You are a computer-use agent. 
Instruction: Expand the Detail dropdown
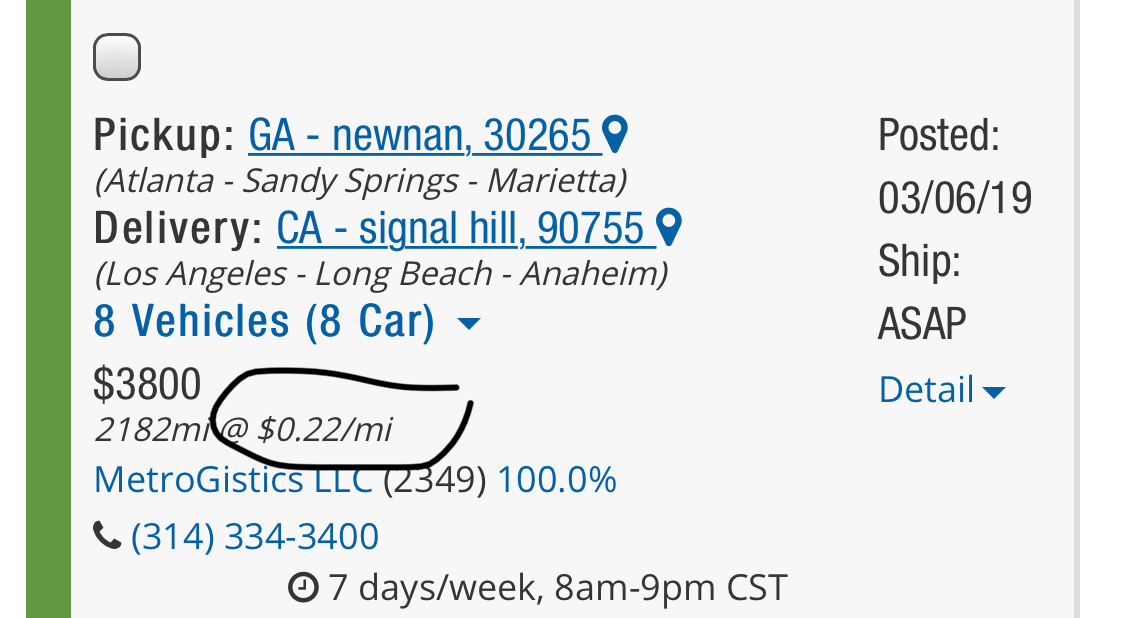(x=941, y=390)
